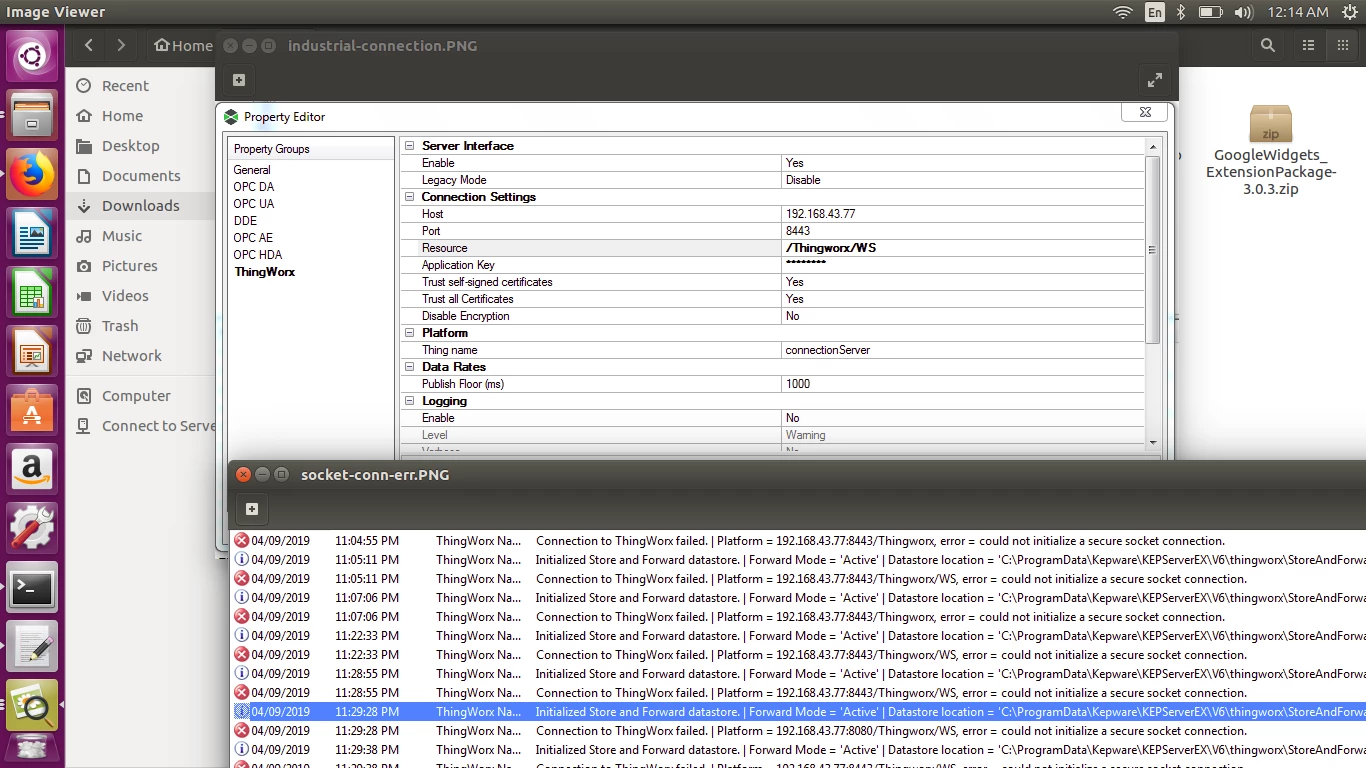Viewport: 1366px width, 768px height.
Task: Click the Home path button in Files
Action: 183,45
